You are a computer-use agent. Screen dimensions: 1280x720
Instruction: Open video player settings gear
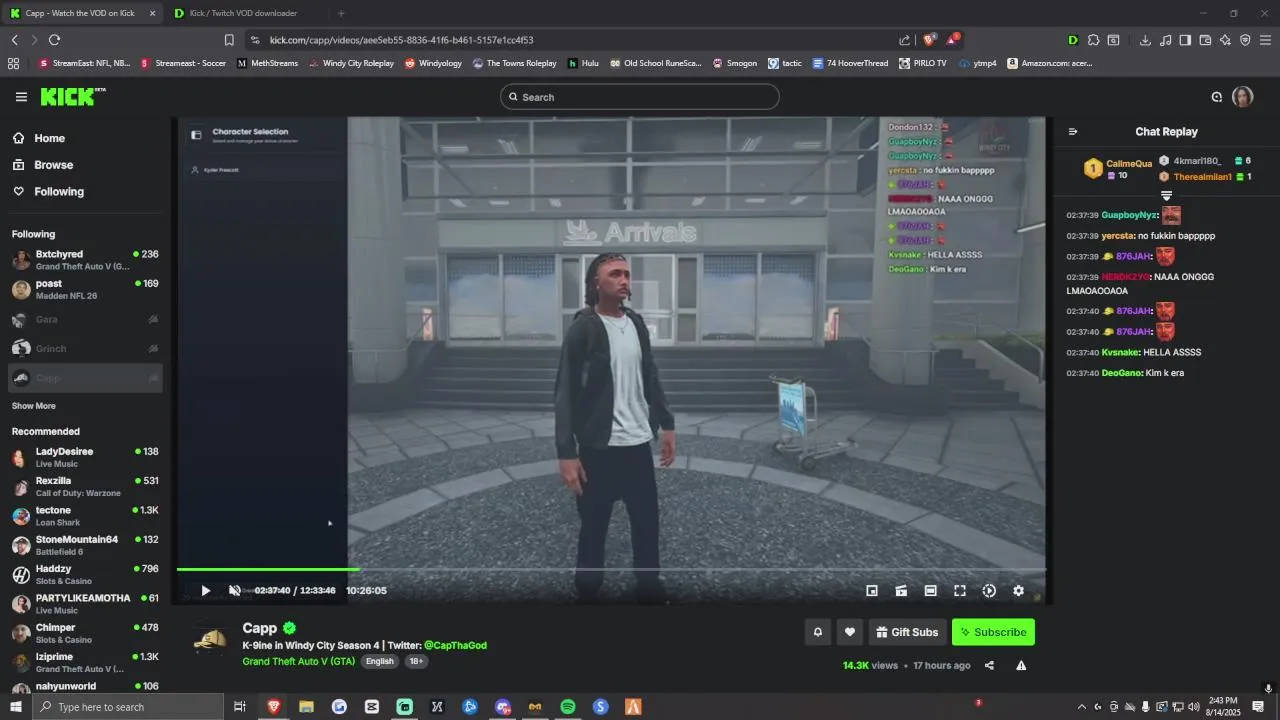click(x=1018, y=591)
